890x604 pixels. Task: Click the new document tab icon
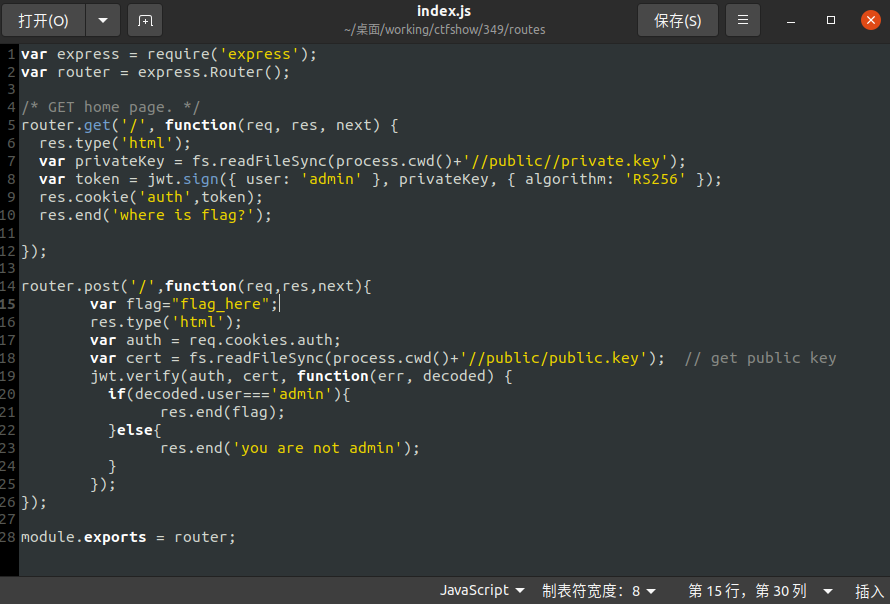[x=145, y=21]
